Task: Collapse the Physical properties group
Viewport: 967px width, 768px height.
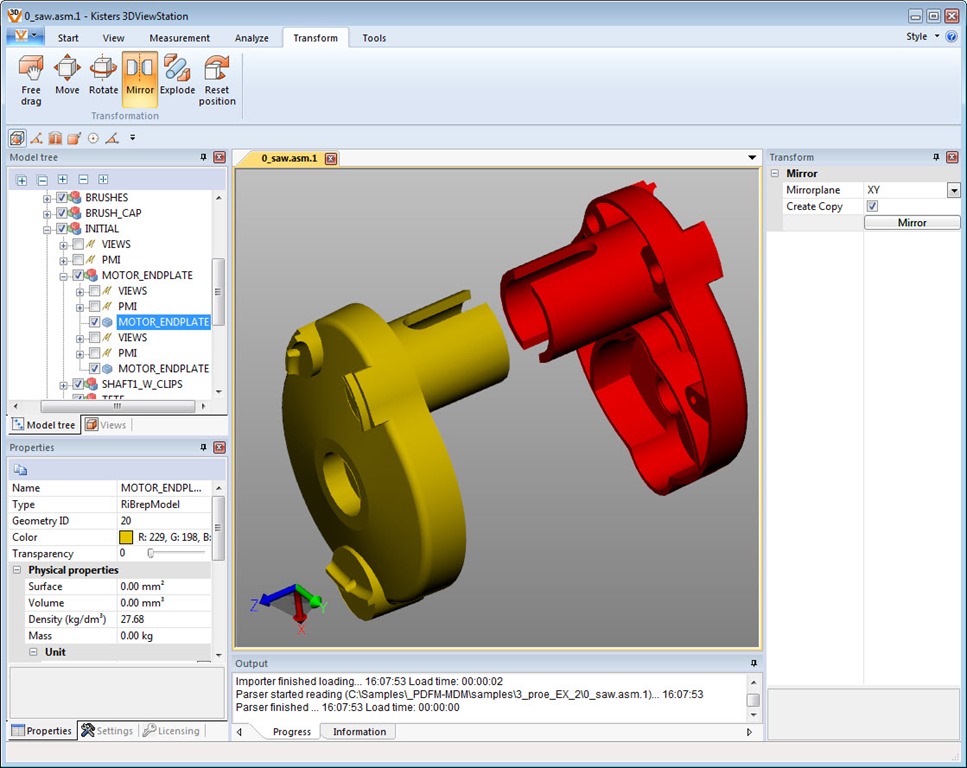Action: click(17, 569)
